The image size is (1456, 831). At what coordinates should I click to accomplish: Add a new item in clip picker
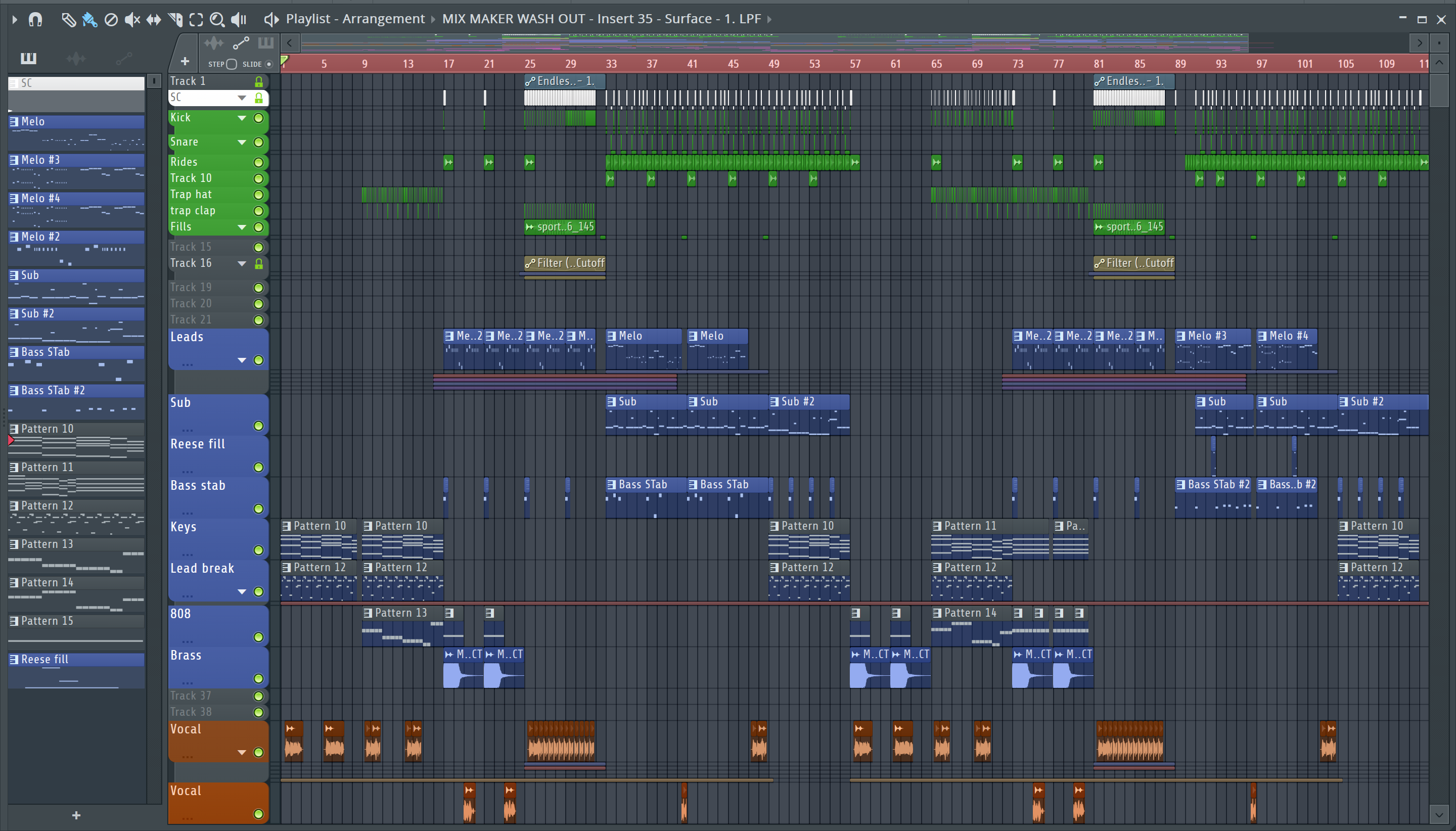(x=76, y=815)
